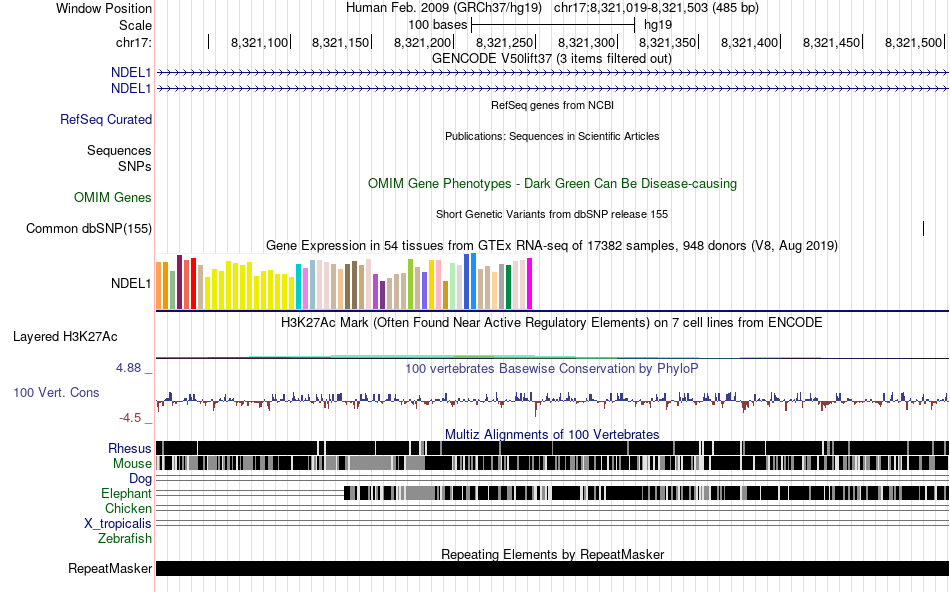
Task: Click the X_tropicalis alignment row label
Action: [118, 524]
